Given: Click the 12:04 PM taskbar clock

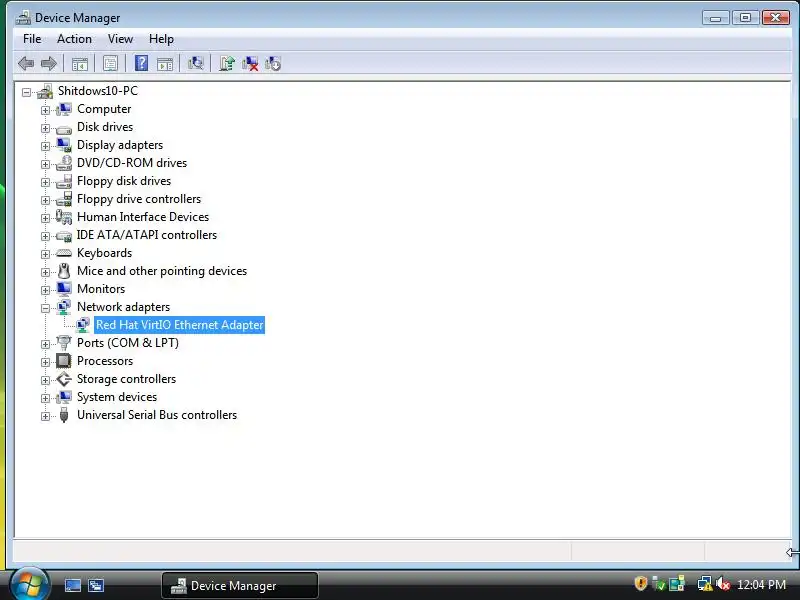Looking at the screenshot, I should (761, 585).
